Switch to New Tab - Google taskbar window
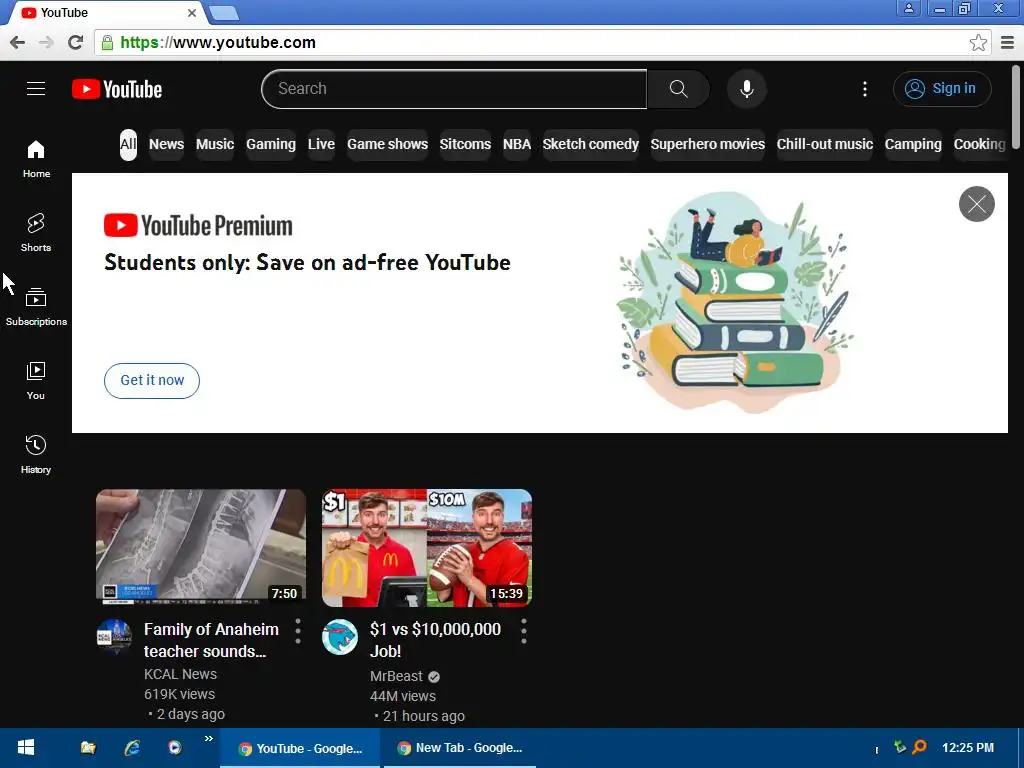 tap(460, 748)
